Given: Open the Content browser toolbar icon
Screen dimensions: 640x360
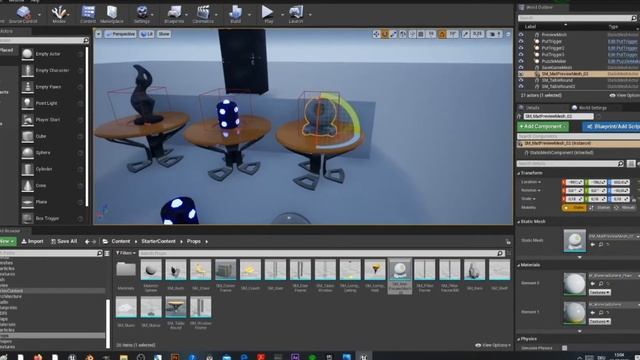Looking at the screenshot, I should 88,14.
